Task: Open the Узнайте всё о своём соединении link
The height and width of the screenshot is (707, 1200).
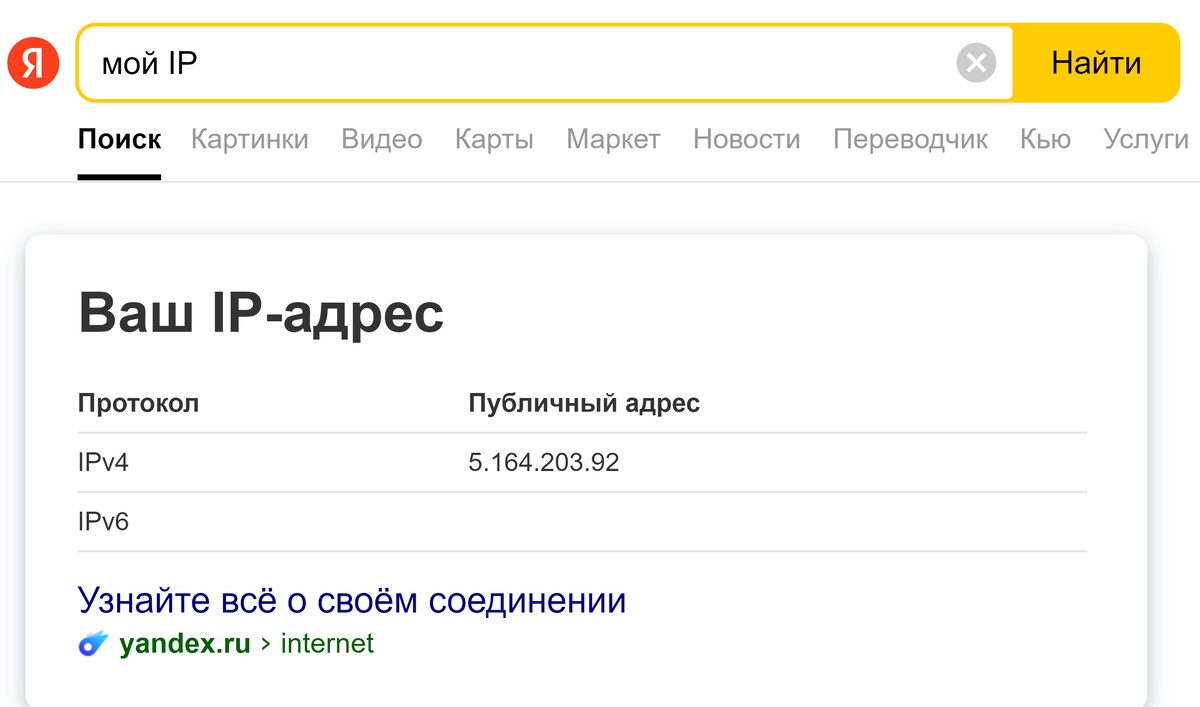Action: tap(350, 600)
